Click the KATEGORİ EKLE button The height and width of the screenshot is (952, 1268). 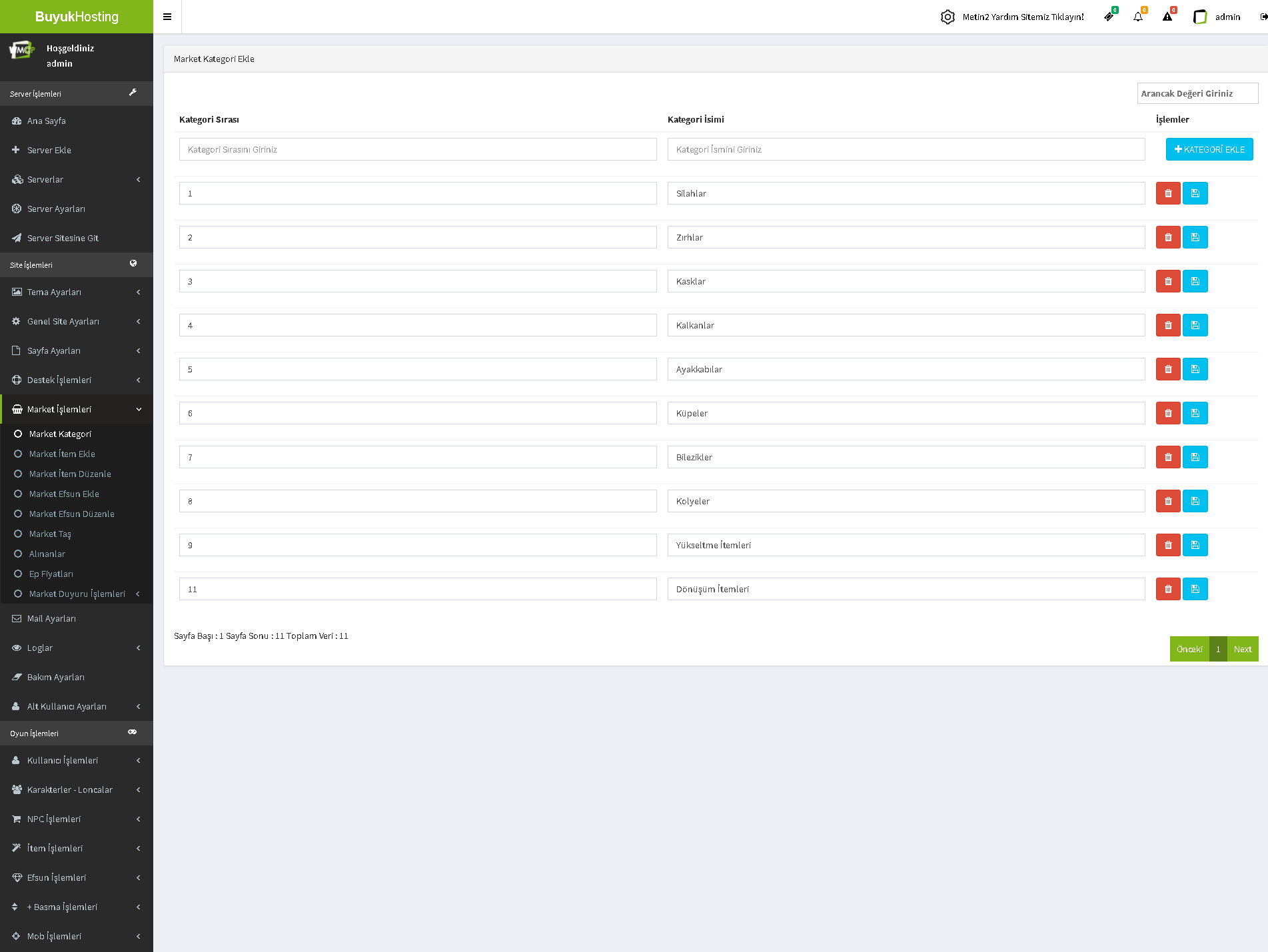[x=1209, y=149]
